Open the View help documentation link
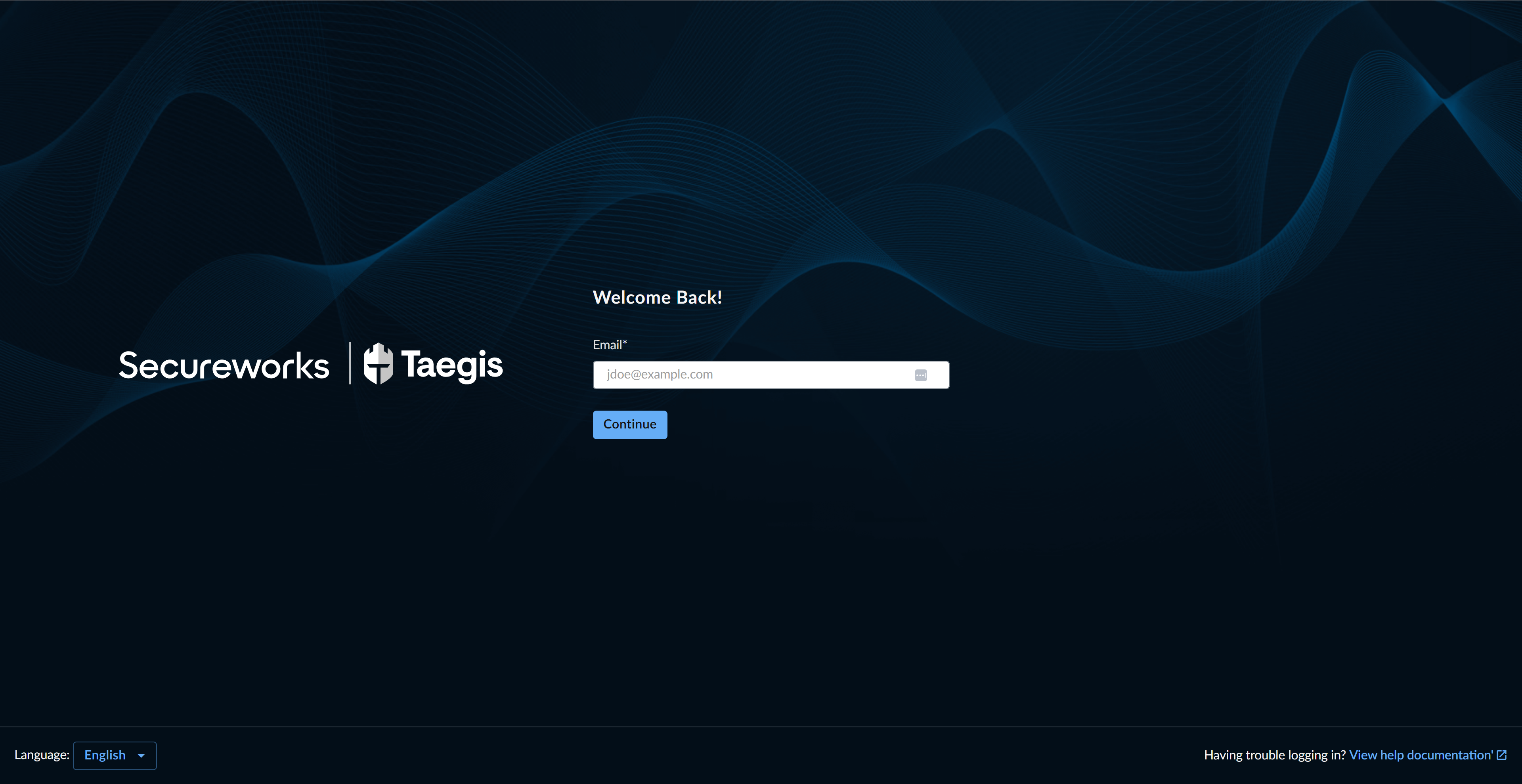Image resolution: width=1522 pixels, height=784 pixels. click(1421, 755)
